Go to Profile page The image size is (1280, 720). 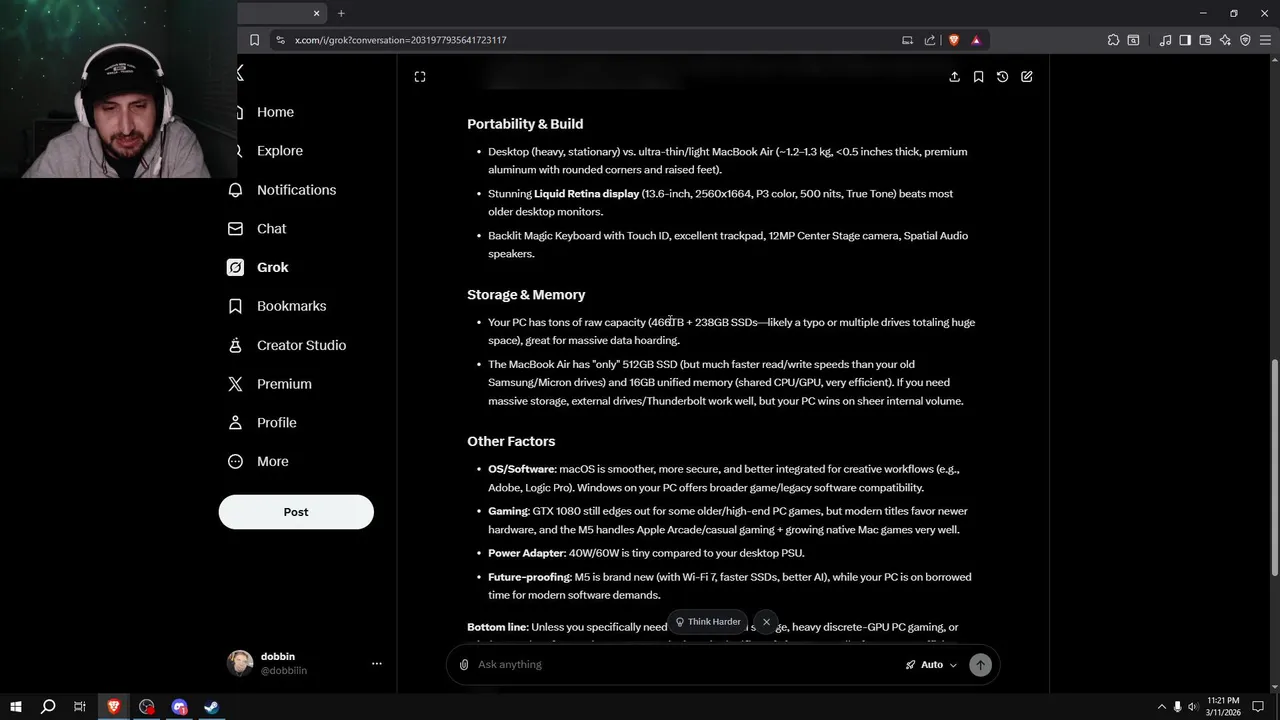(276, 423)
